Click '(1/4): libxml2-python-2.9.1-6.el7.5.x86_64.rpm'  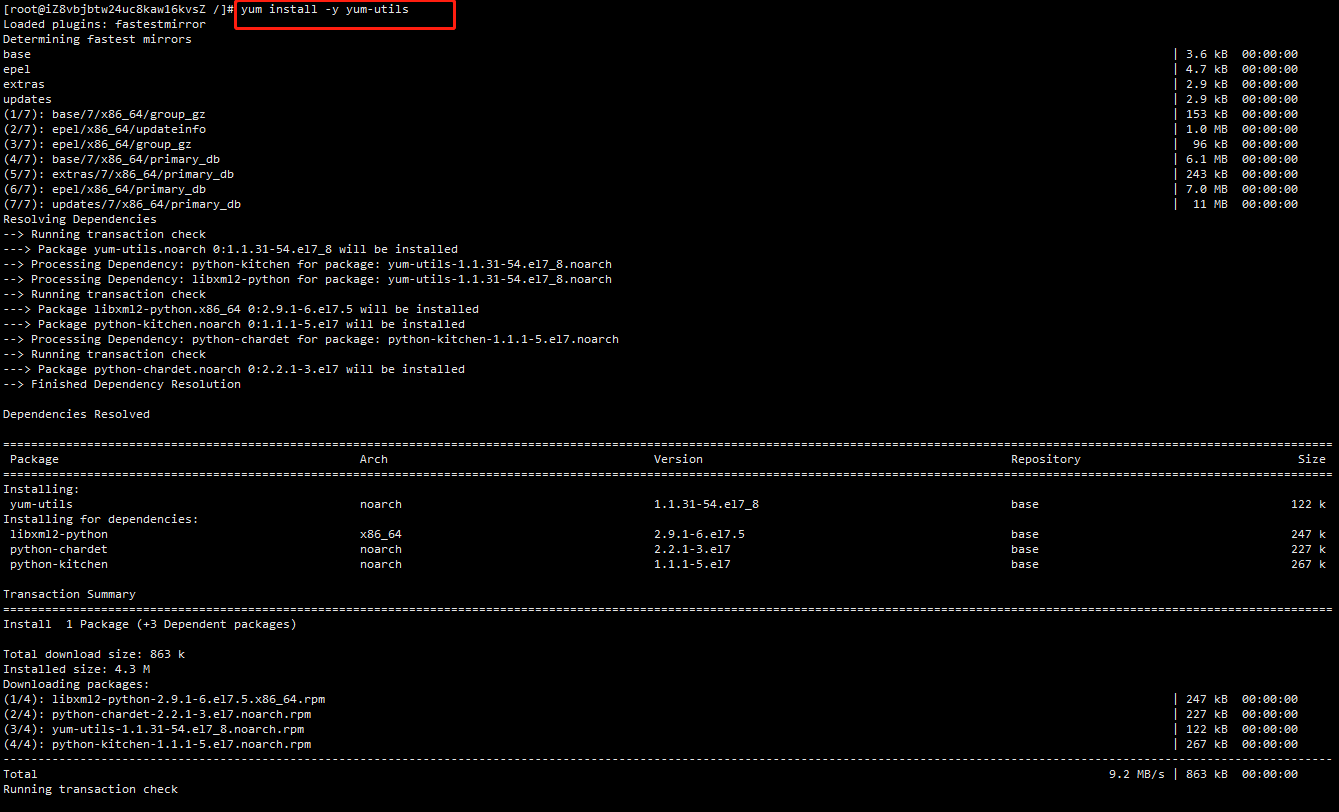[164, 699]
